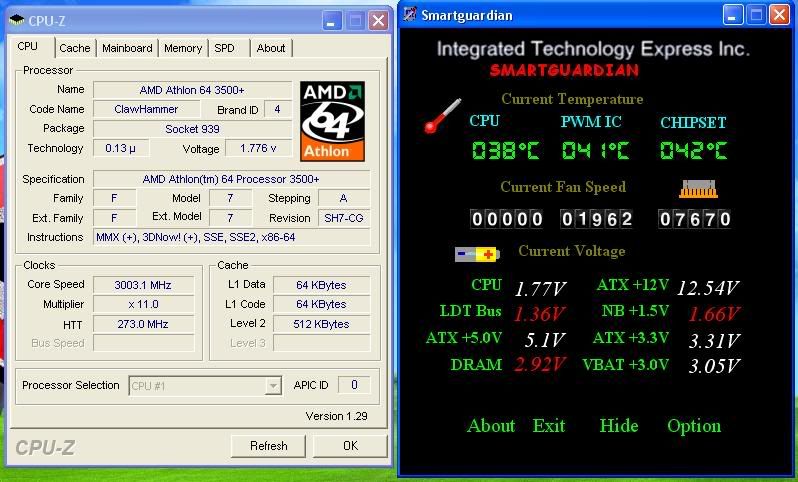
Task: Click the Specification field text
Action: (x=231, y=179)
